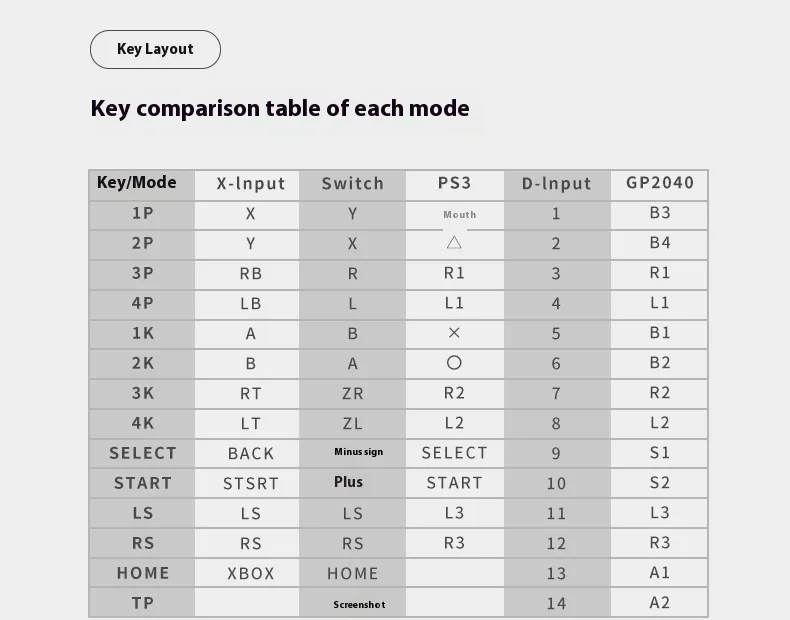
Task: Click the 'A2' cell in GP2040 column
Action: pyautogui.click(x=660, y=602)
